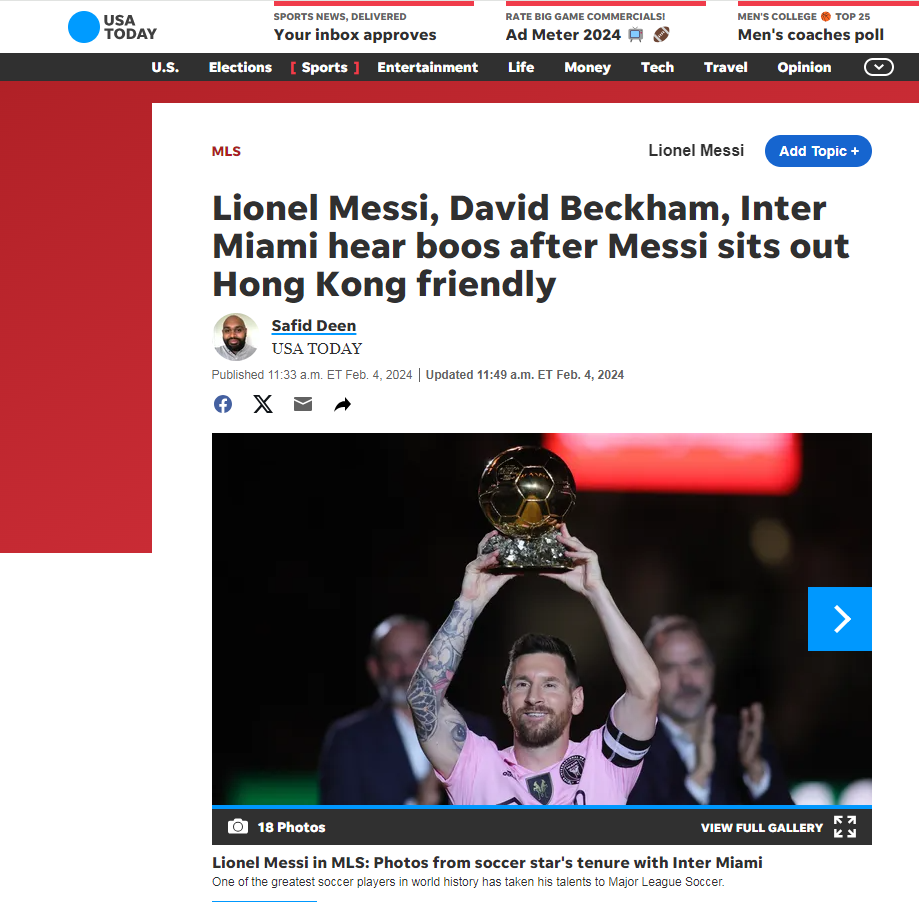Click the fullscreen gallery expand icon
The width and height of the screenshot is (919, 902).
click(845, 826)
